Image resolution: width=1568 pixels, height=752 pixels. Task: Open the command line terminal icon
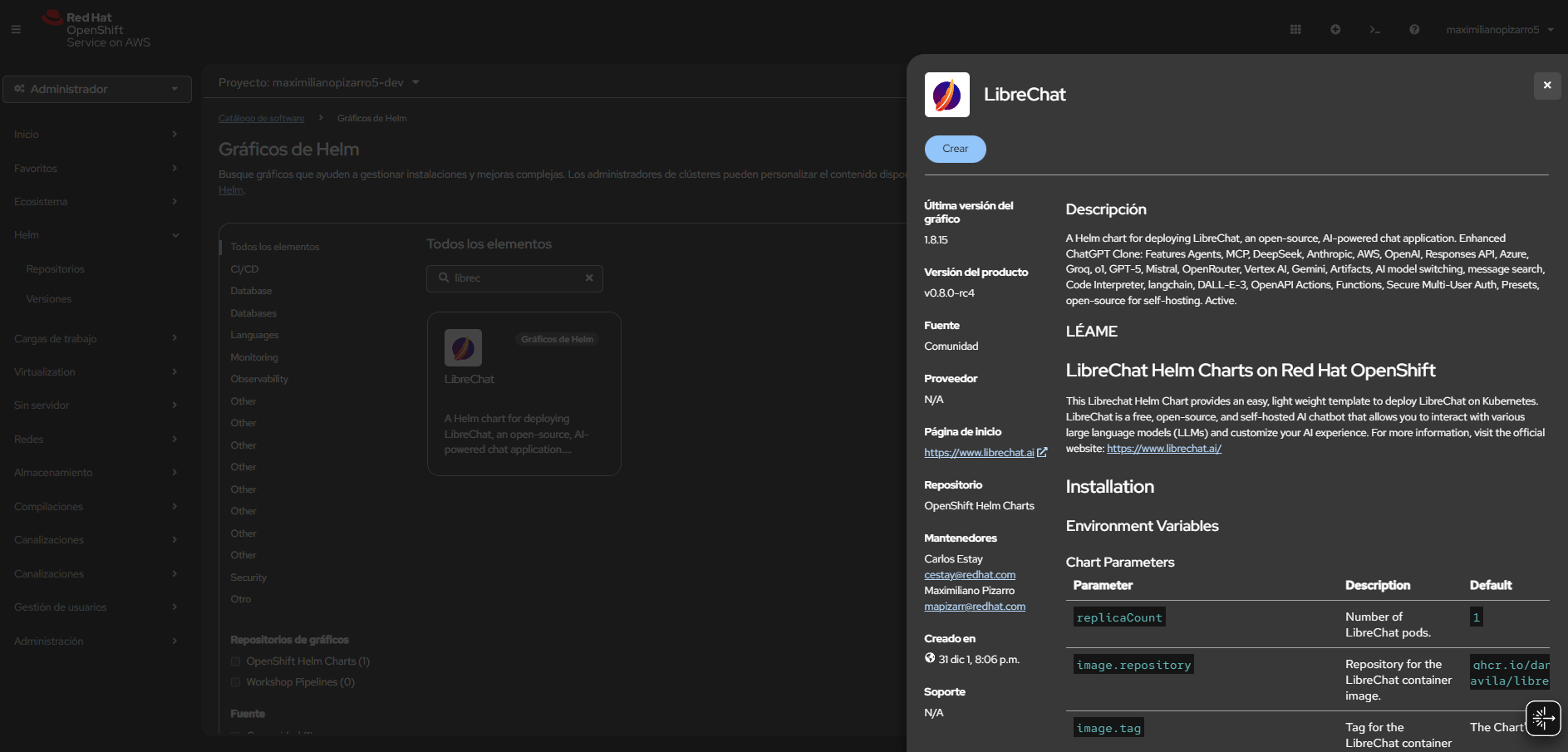click(x=1374, y=29)
